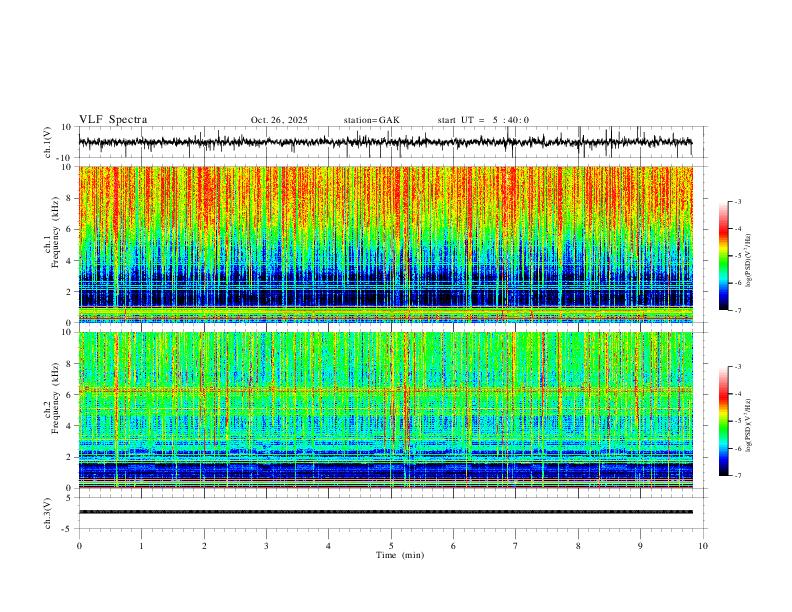Click the "6" kHz tick on ch.2 frequency axis
The image size is (792, 612).
tap(70, 395)
